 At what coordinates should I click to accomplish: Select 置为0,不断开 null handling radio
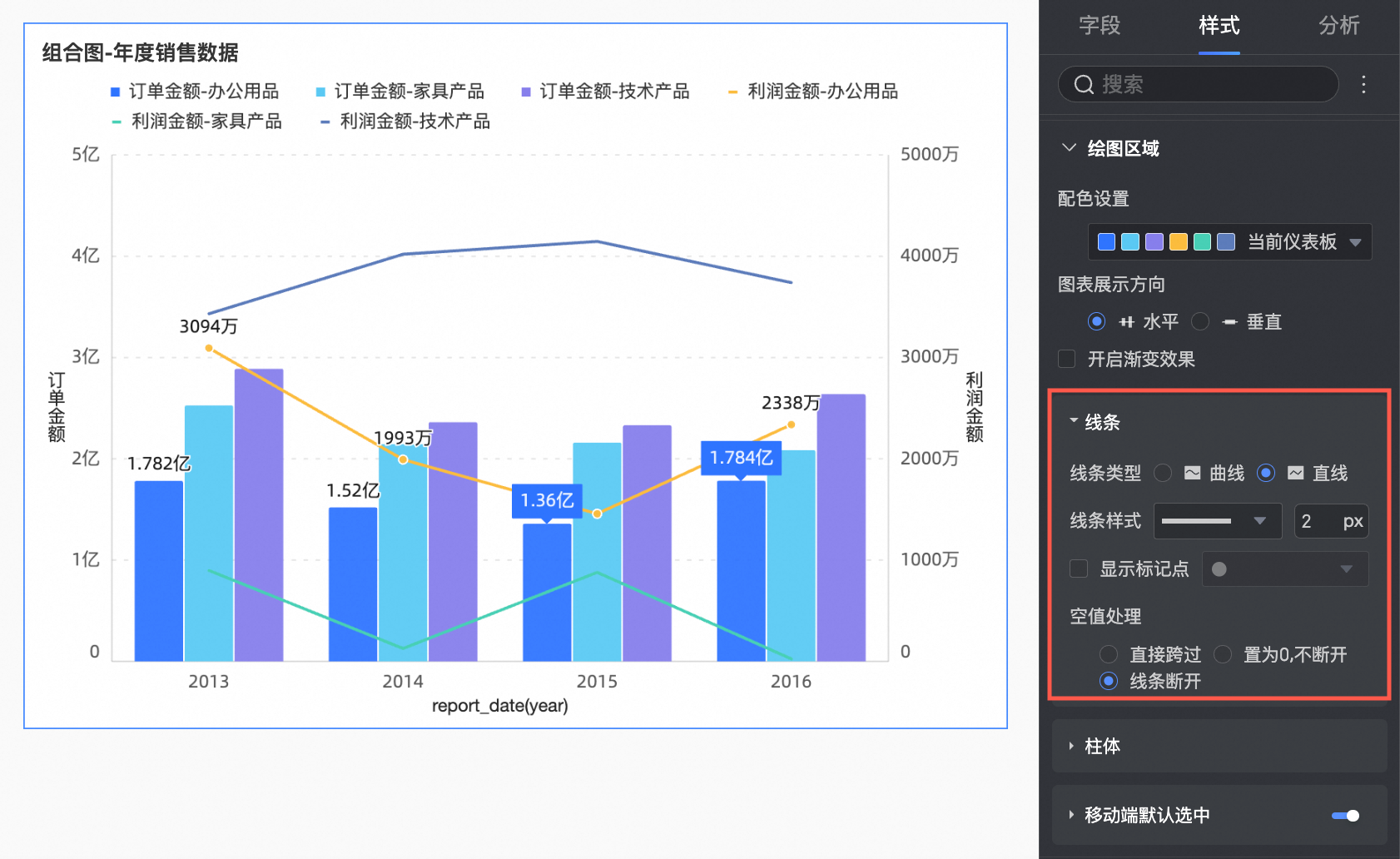(1223, 654)
